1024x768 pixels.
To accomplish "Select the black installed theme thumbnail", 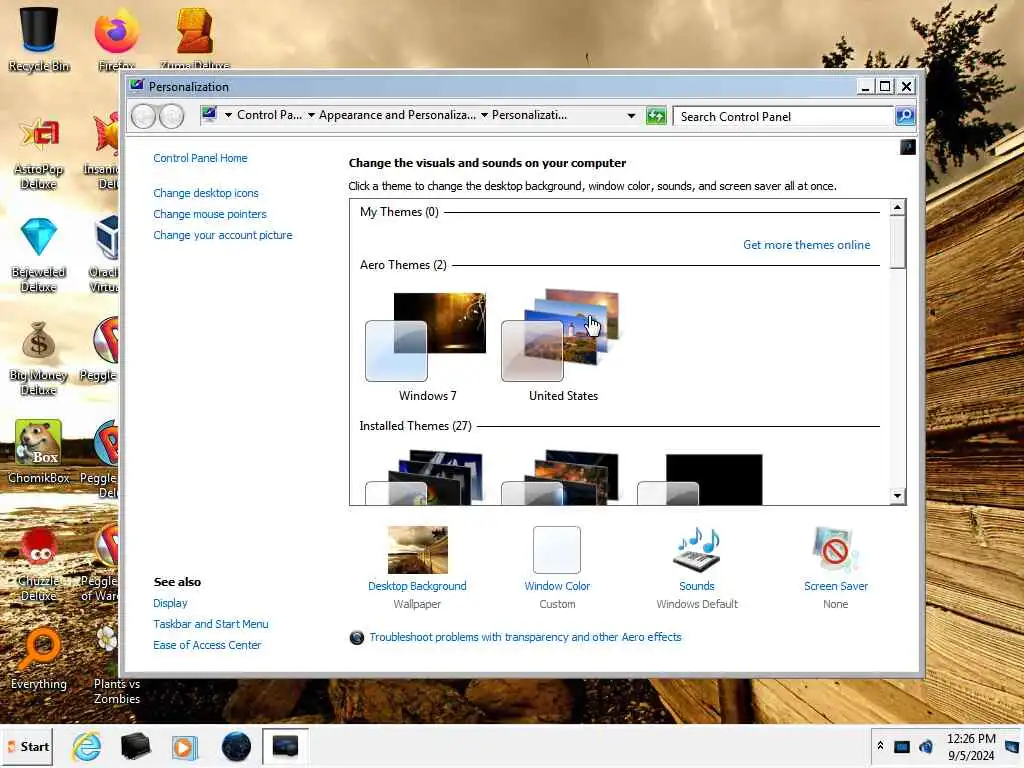I will pyautogui.click(x=700, y=479).
